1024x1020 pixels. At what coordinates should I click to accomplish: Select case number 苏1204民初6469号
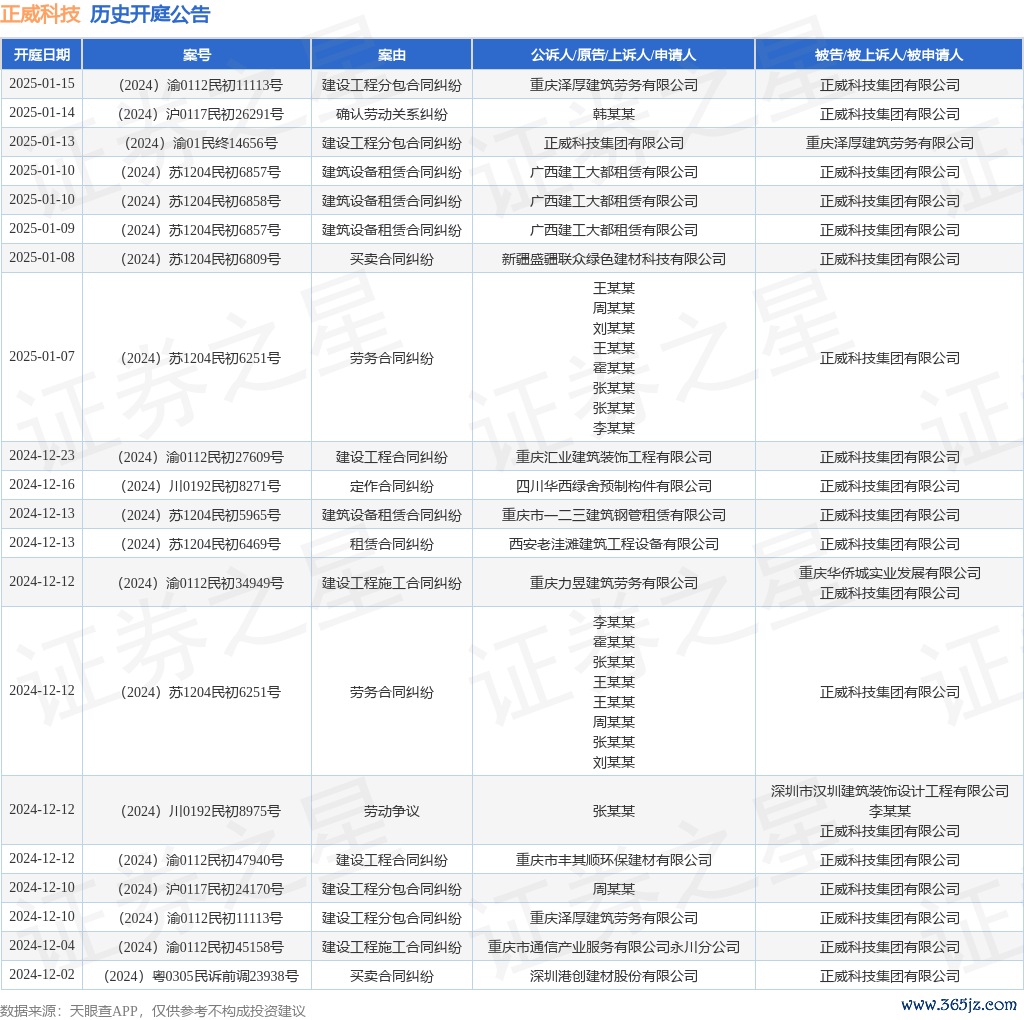click(x=201, y=544)
